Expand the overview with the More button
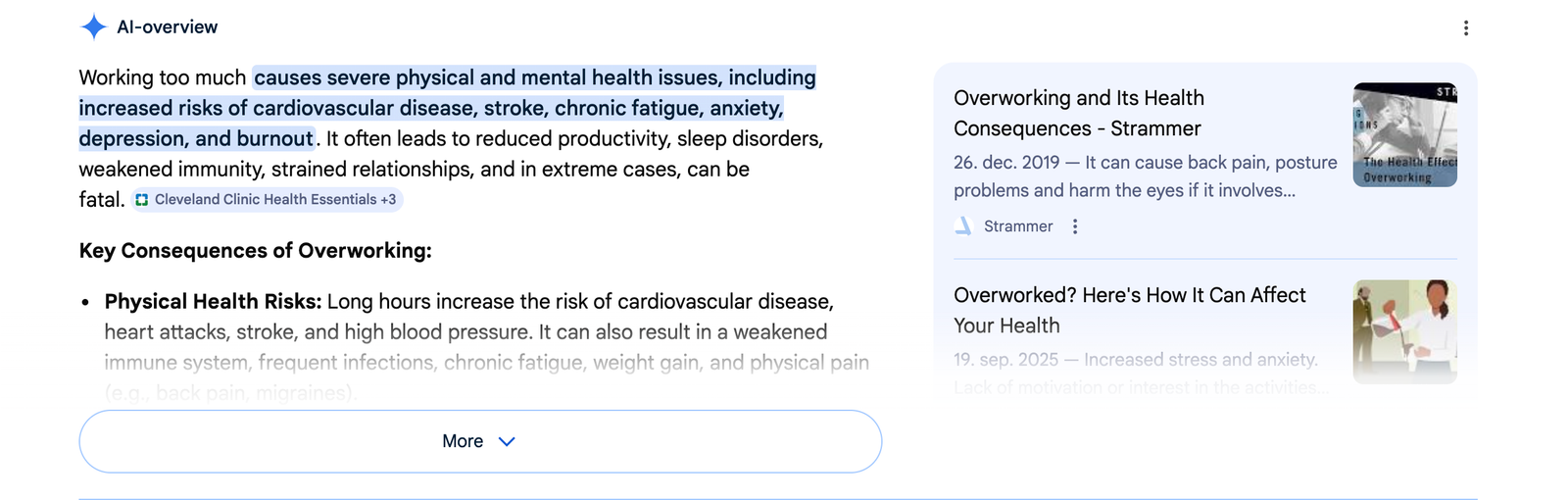Image resolution: width=1568 pixels, height=500 pixels. click(463, 441)
